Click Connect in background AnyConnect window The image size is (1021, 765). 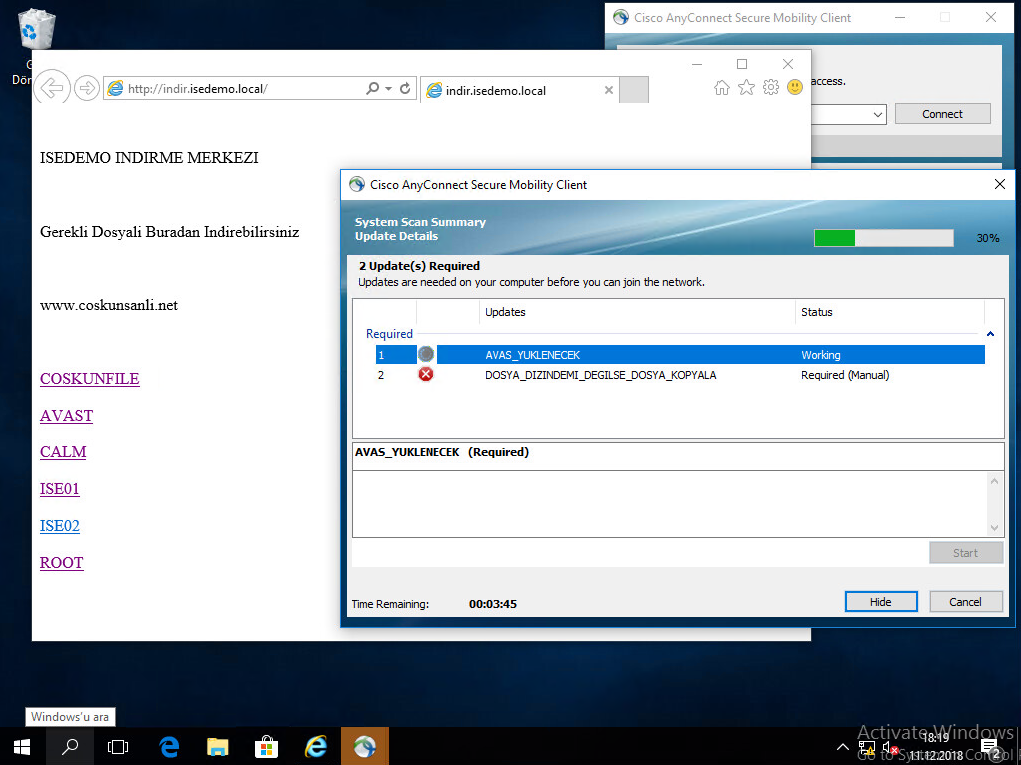(x=942, y=114)
